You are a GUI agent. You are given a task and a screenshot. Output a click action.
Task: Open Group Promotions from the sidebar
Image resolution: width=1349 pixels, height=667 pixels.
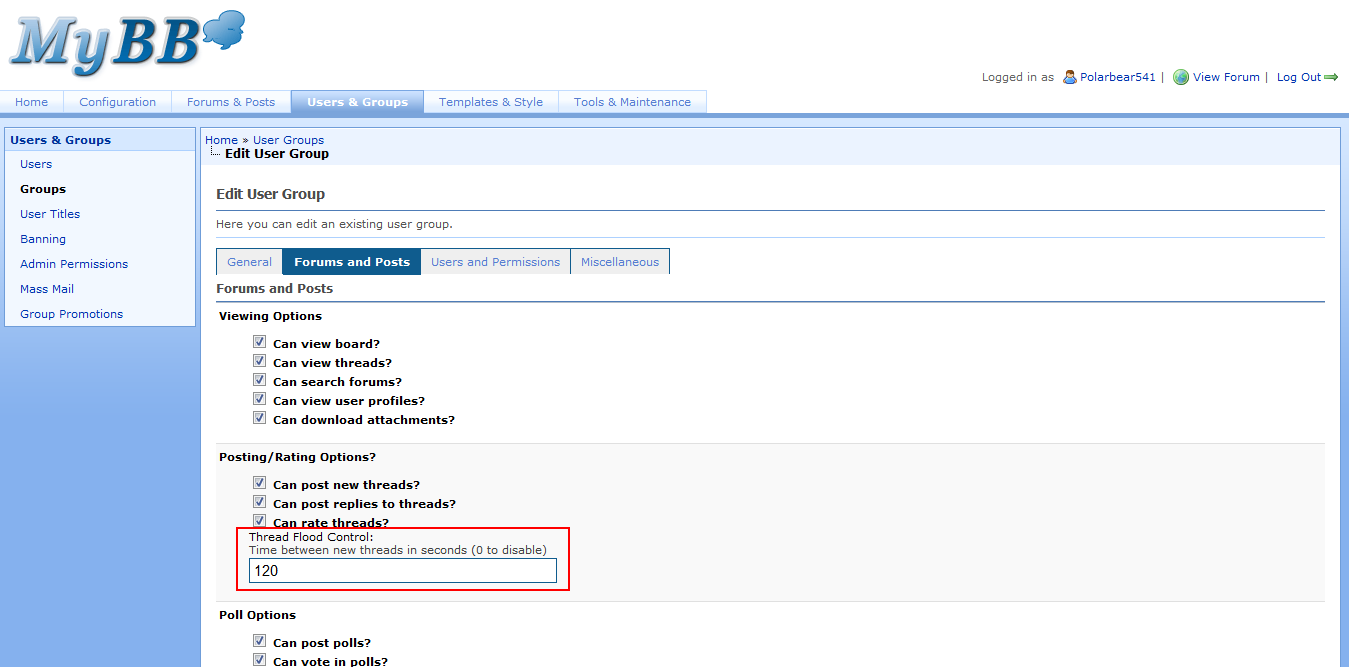pos(71,314)
